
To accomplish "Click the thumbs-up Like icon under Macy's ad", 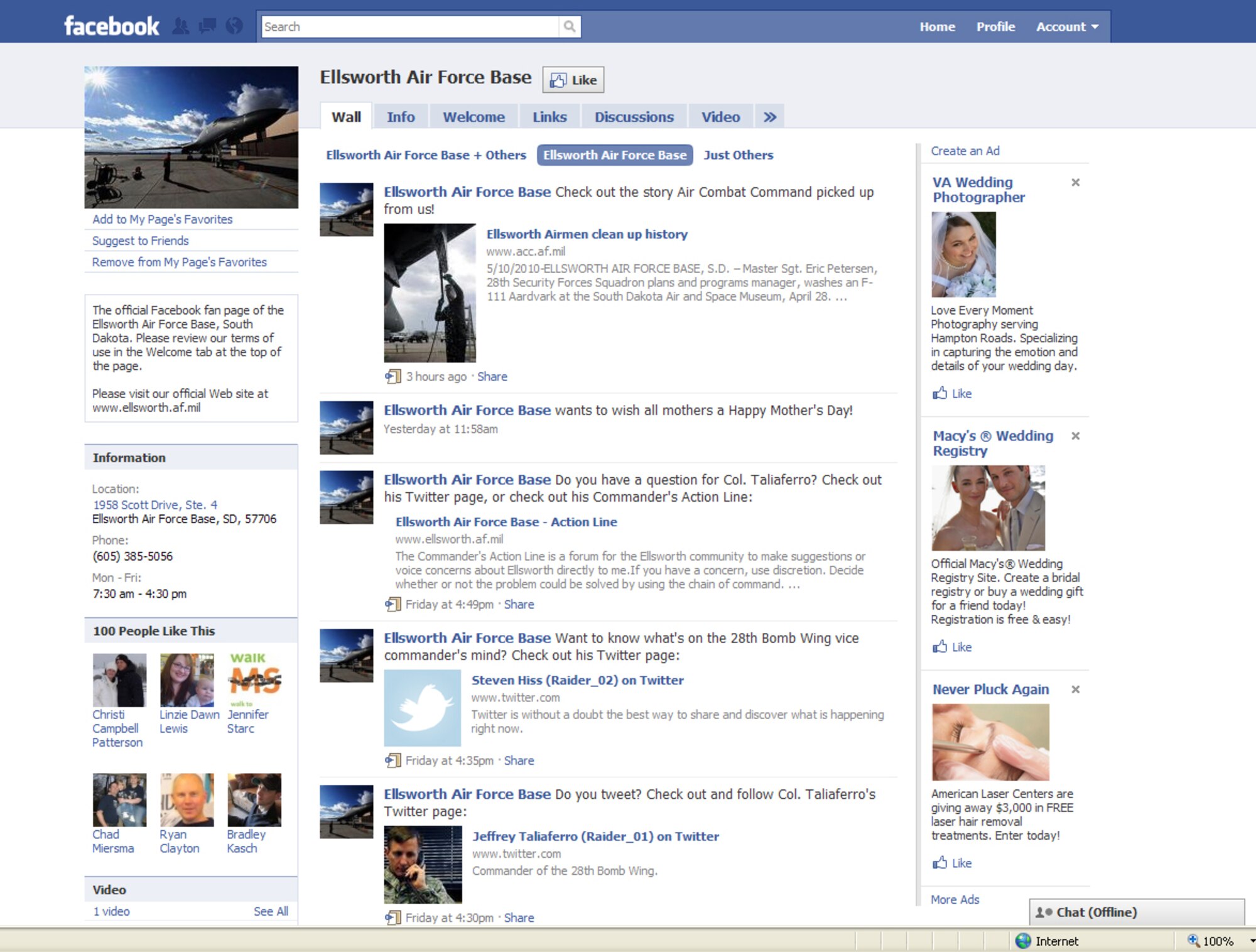I will [939, 646].
